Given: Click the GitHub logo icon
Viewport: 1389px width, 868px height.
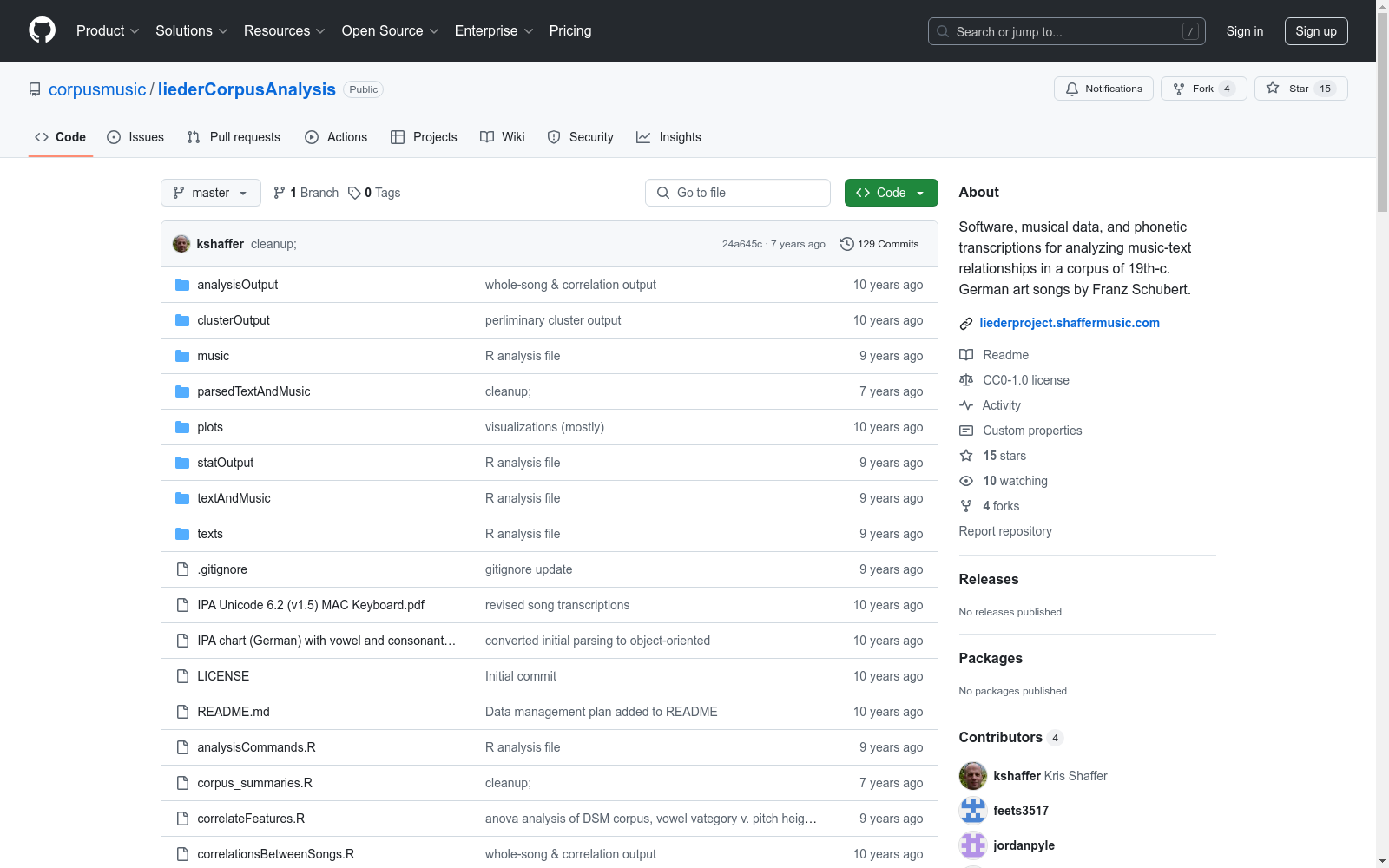Looking at the screenshot, I should tap(42, 30).
